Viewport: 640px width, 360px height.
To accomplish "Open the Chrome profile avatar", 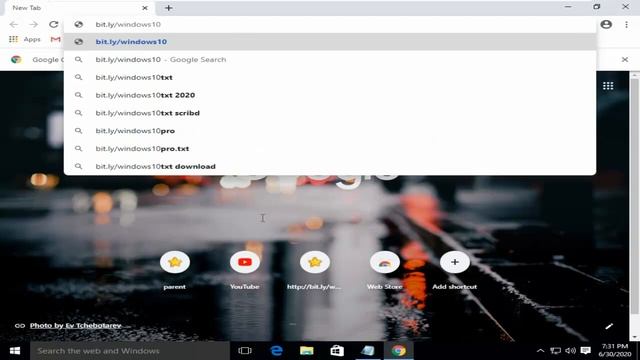I will tap(606, 24).
